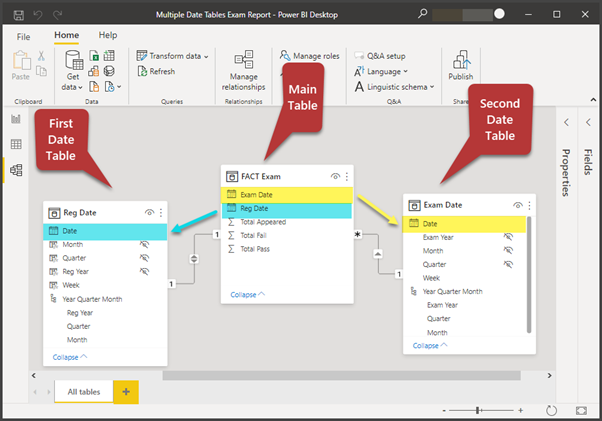Image resolution: width=602 pixels, height=421 pixels.
Task: Click the Paste clipboard icon
Action: click(x=21, y=60)
